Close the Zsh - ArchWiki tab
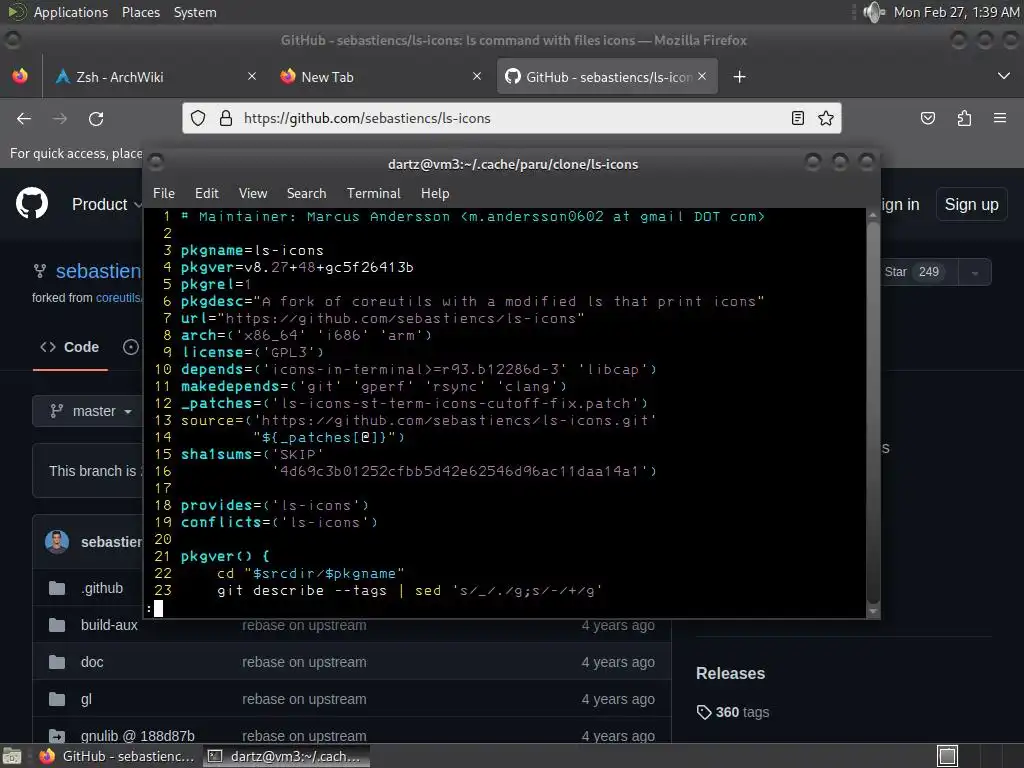This screenshot has width=1024, height=768. 252,76
